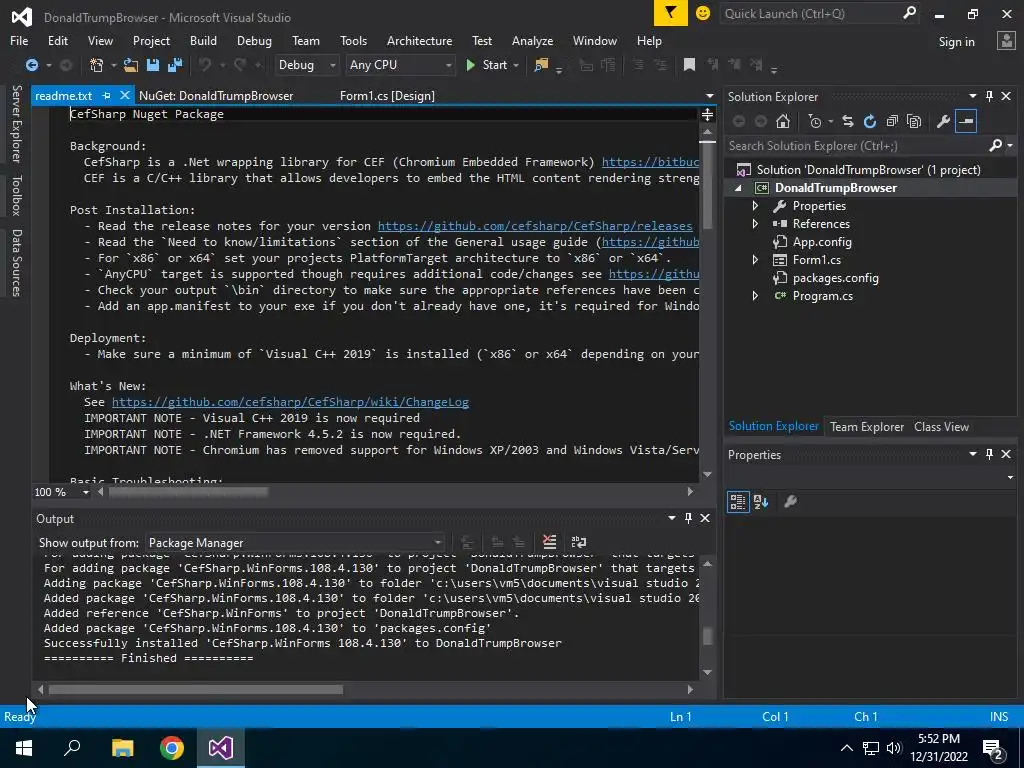Screen dimensions: 1024x768
Task: Save the current file with Save icon
Action: pos(153,65)
